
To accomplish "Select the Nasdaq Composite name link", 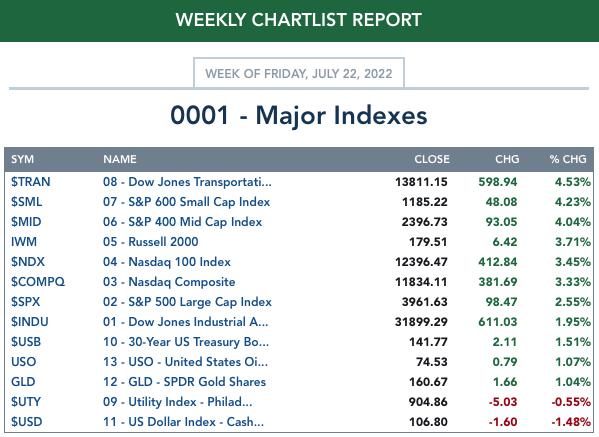I will [169, 282].
